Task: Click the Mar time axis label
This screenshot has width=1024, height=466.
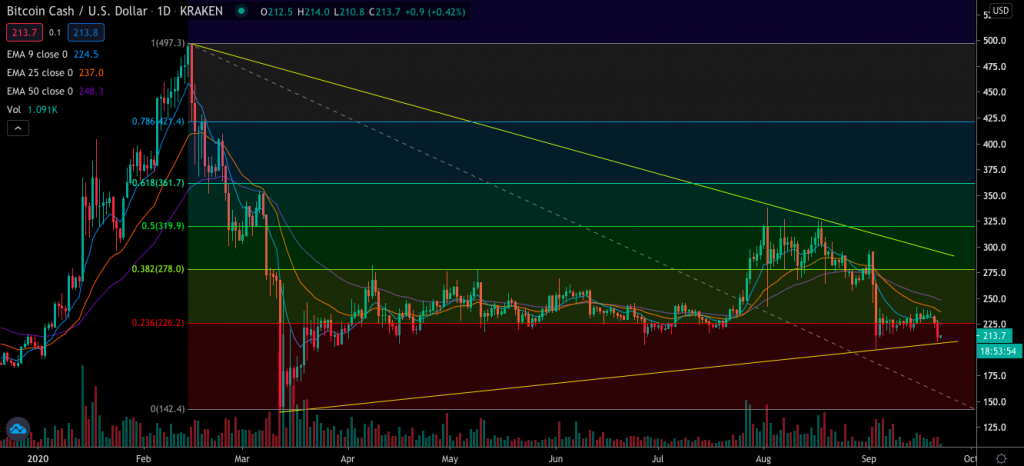Action: click(x=242, y=458)
